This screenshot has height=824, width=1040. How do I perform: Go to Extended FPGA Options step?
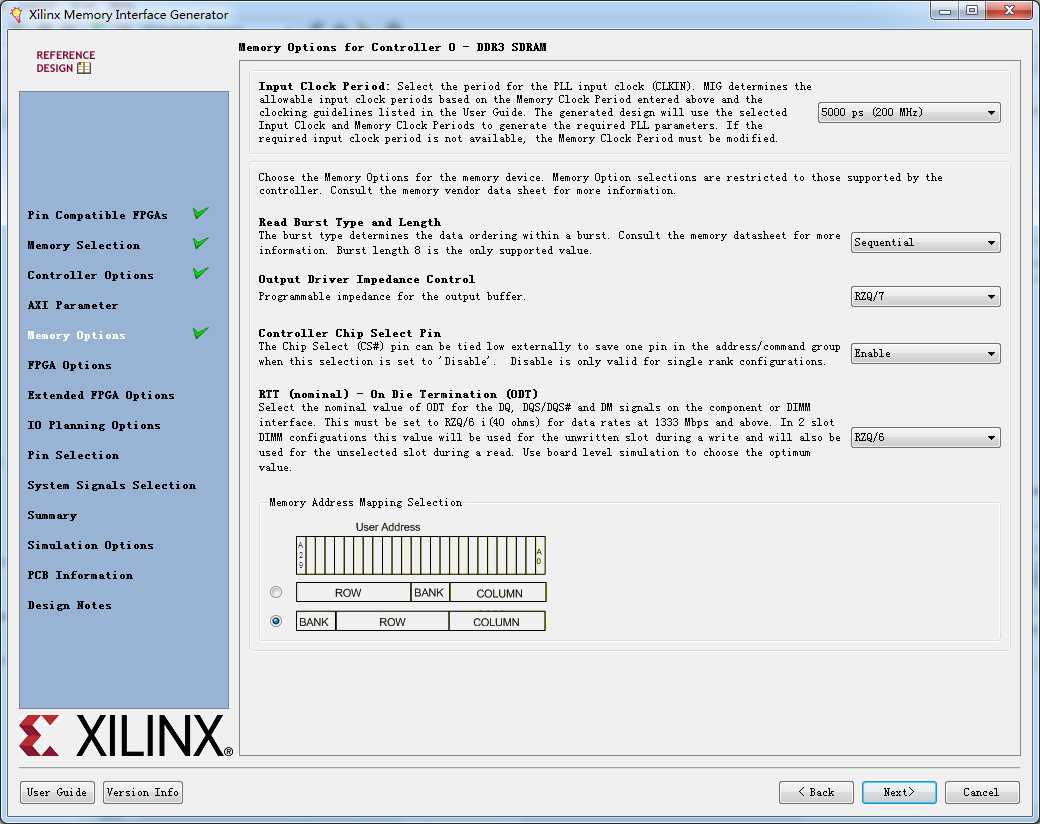101,395
